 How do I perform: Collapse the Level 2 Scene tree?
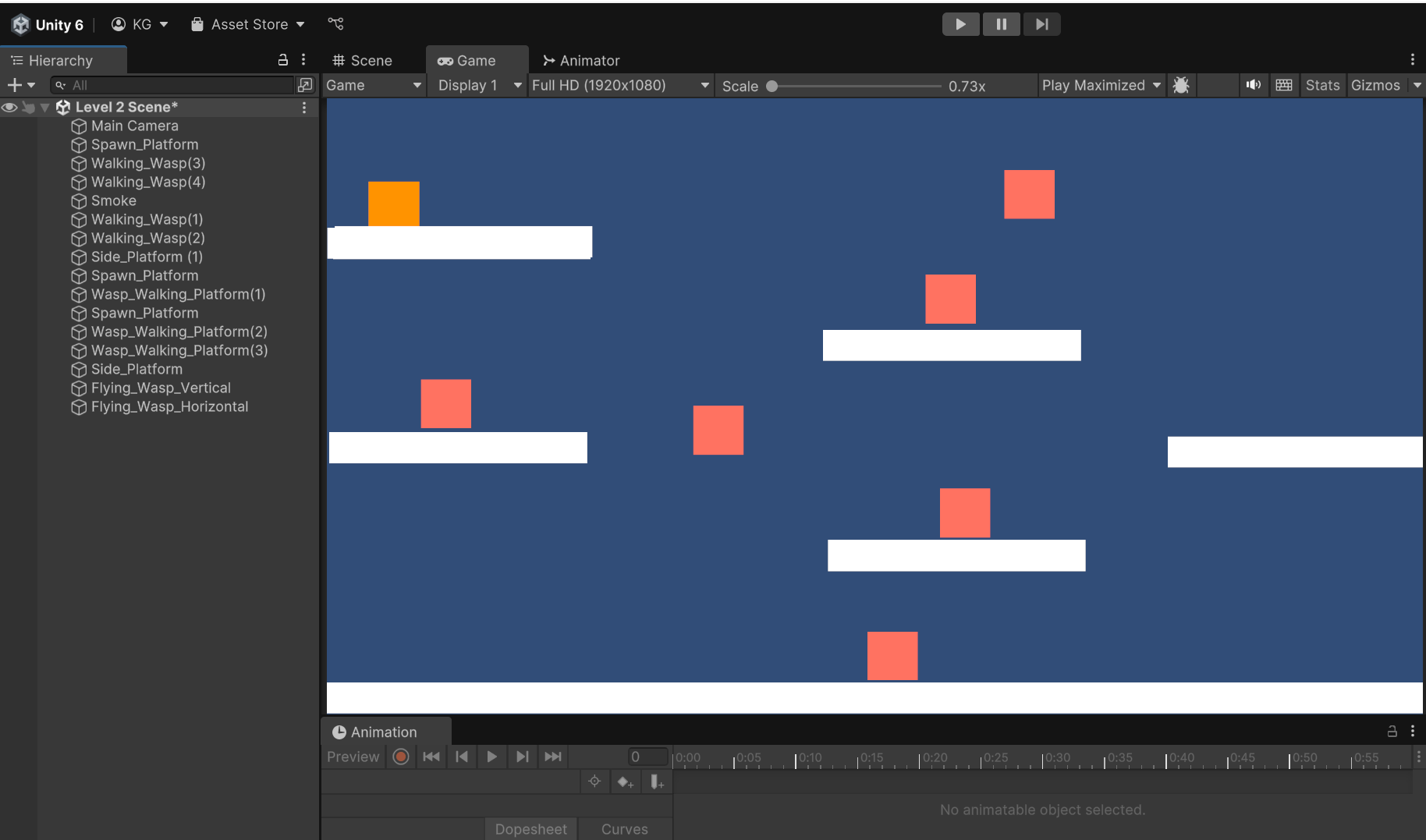tap(45, 108)
